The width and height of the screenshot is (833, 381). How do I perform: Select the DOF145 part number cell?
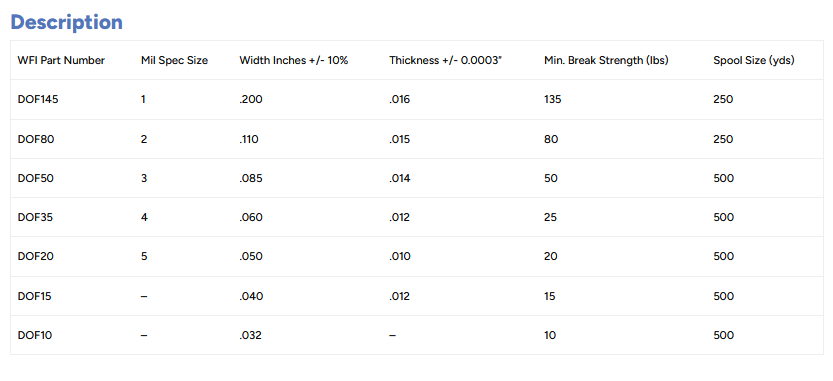[38, 99]
